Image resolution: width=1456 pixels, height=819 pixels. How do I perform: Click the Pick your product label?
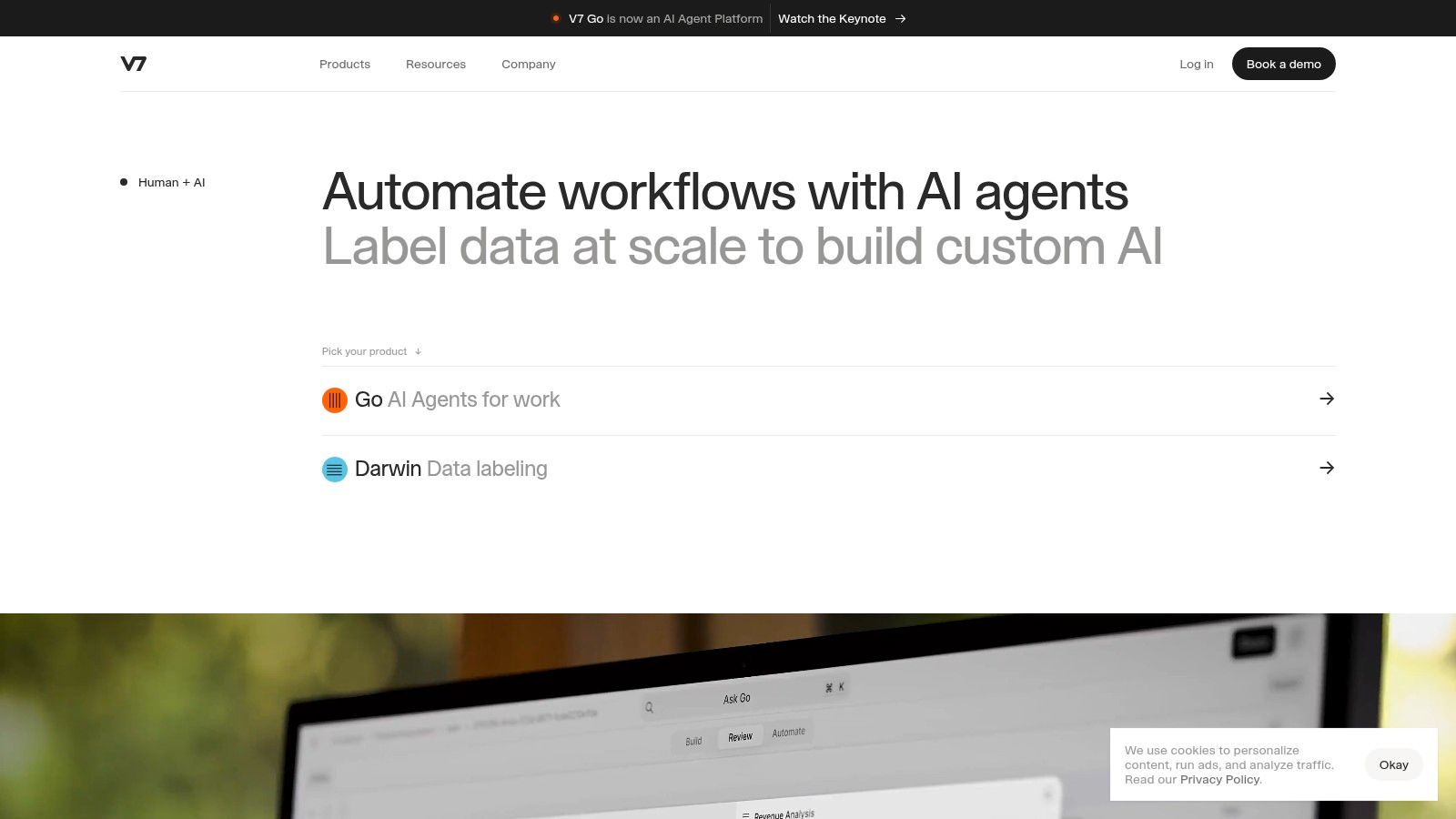[x=364, y=351]
